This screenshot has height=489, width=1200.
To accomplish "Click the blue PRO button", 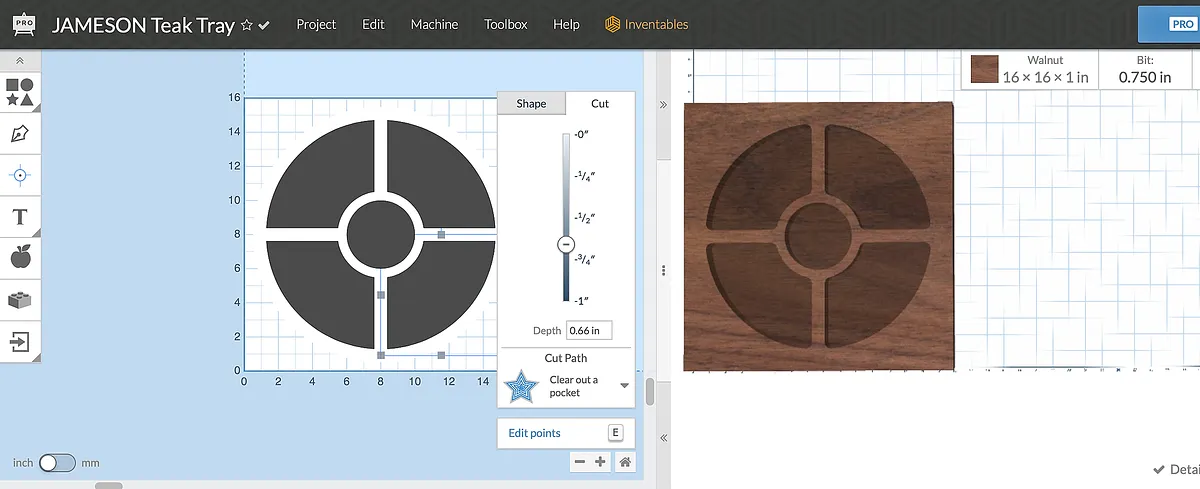I will click(x=1169, y=24).
